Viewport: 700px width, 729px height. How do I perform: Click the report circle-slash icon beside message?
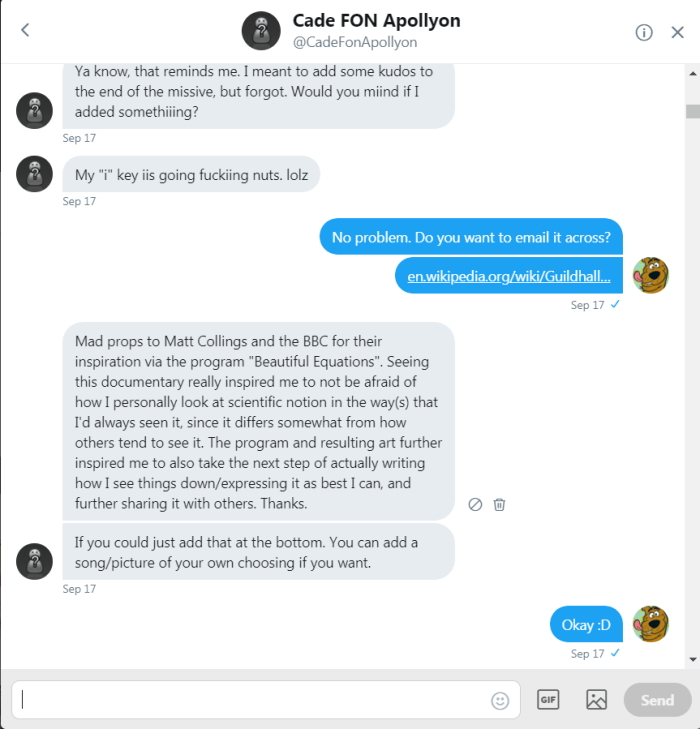coord(475,504)
